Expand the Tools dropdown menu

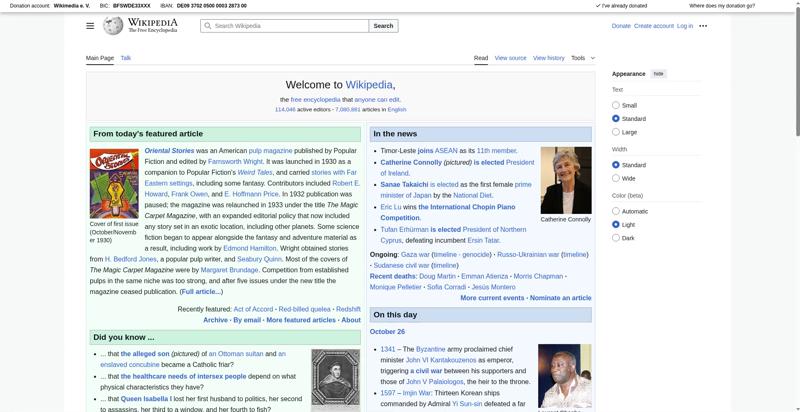(581, 58)
